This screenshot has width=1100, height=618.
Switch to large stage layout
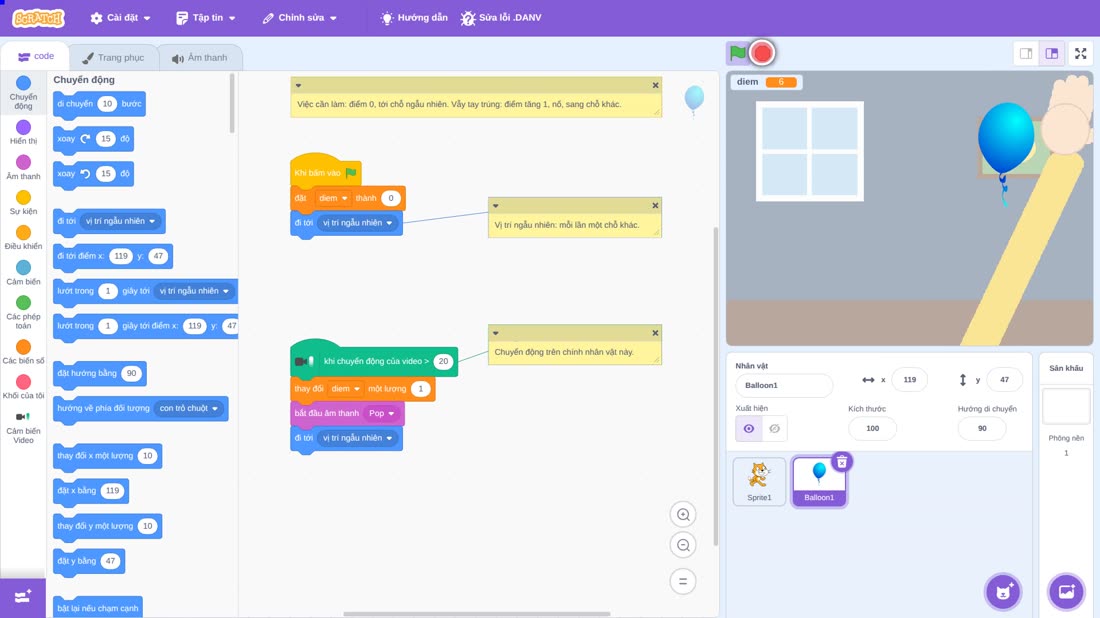[x=1052, y=53]
